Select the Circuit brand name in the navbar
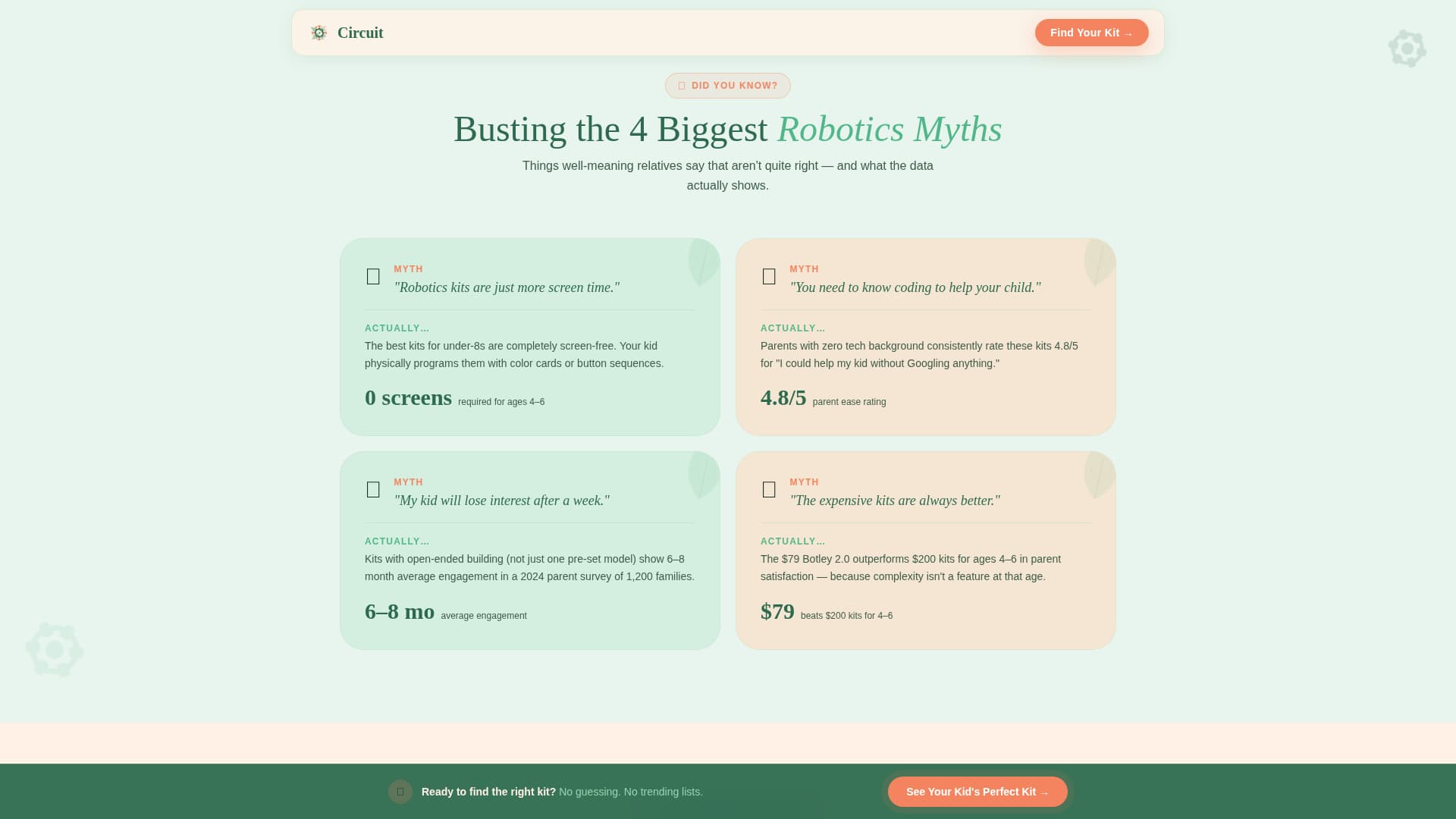This screenshot has width=1456, height=819. click(360, 33)
